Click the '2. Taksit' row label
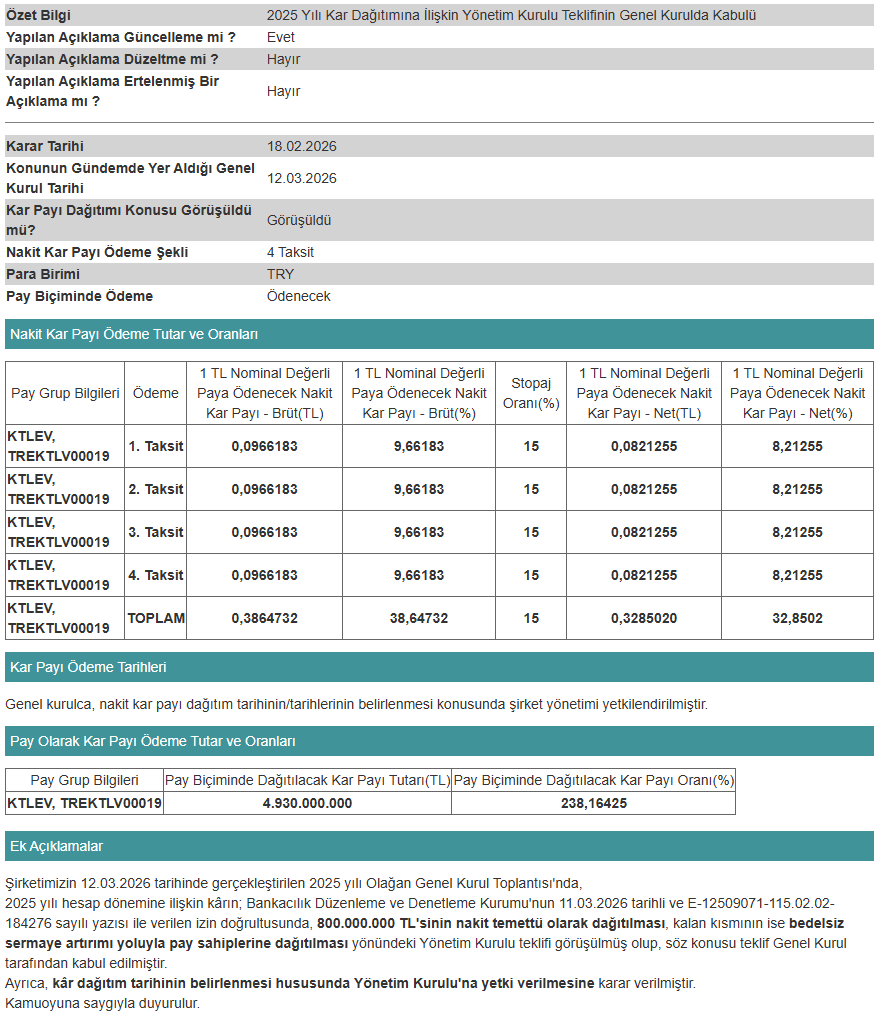 click(156, 489)
